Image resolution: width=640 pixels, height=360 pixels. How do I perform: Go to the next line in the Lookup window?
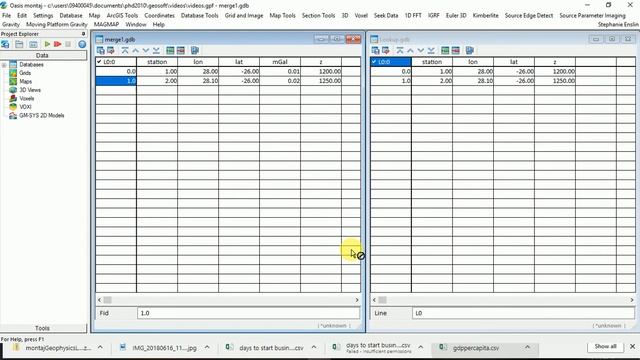421,50
